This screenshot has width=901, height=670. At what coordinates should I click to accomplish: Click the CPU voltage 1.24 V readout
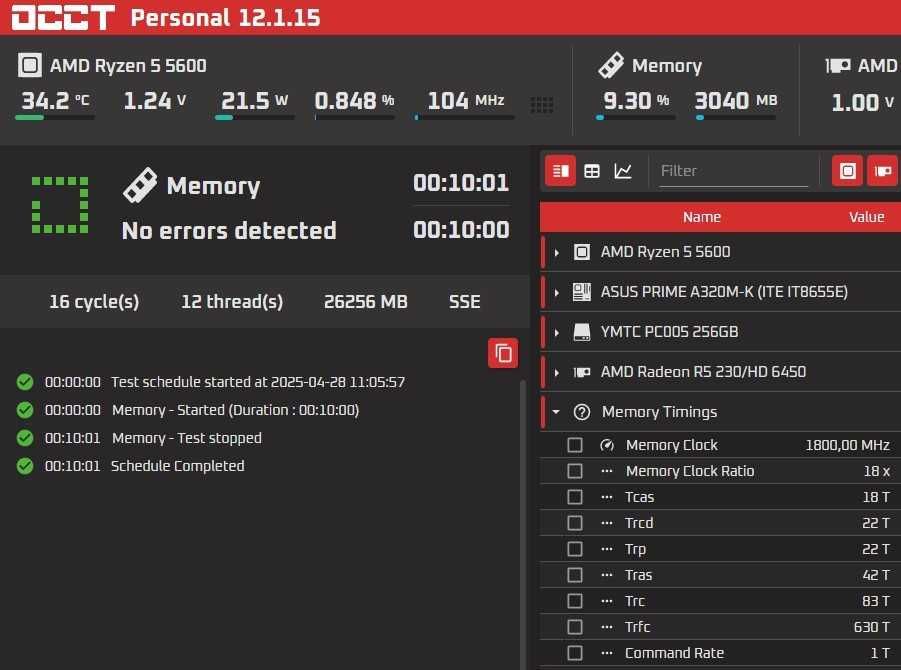click(155, 101)
